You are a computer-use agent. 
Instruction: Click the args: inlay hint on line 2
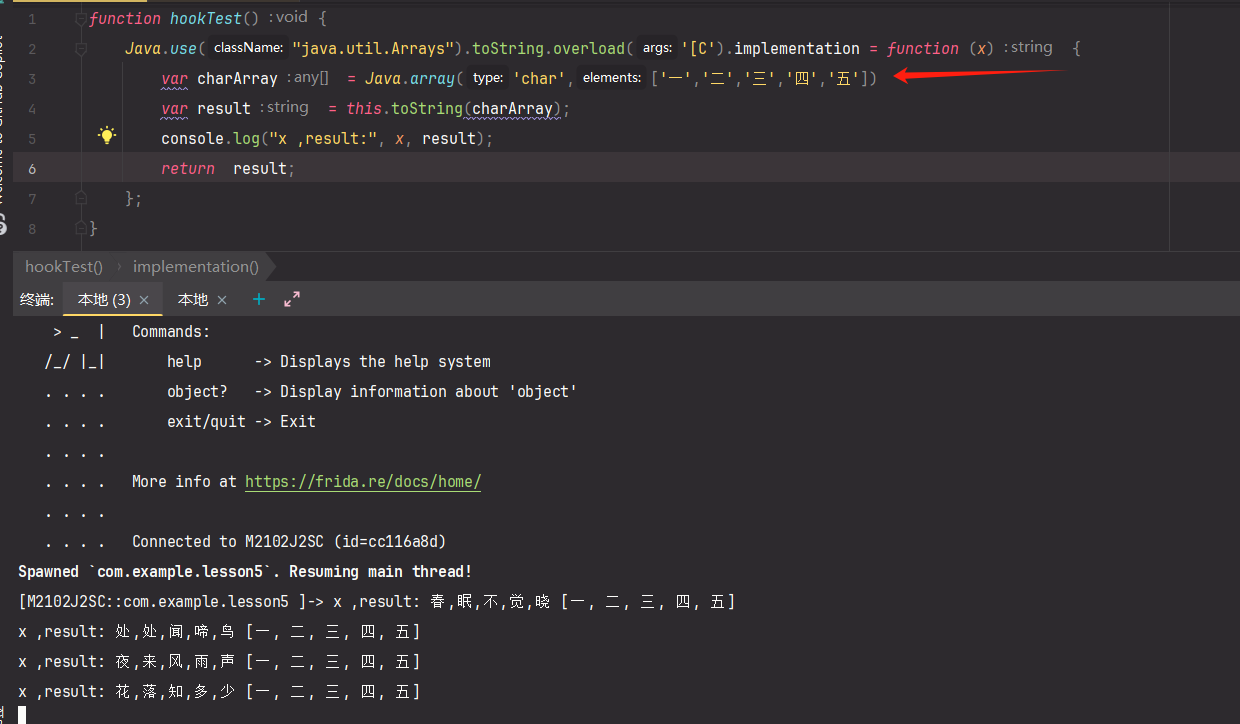tap(657, 48)
